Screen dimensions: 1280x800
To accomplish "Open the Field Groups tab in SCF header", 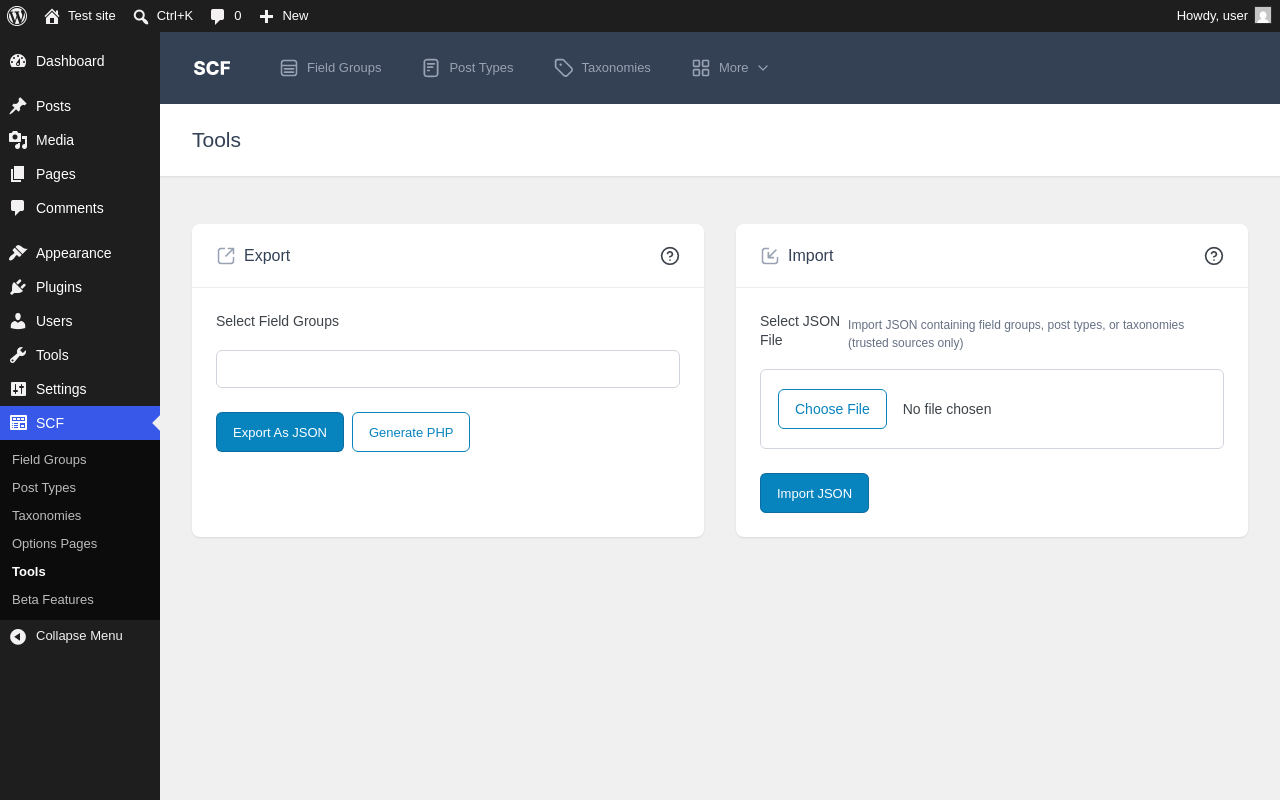I will pos(331,68).
